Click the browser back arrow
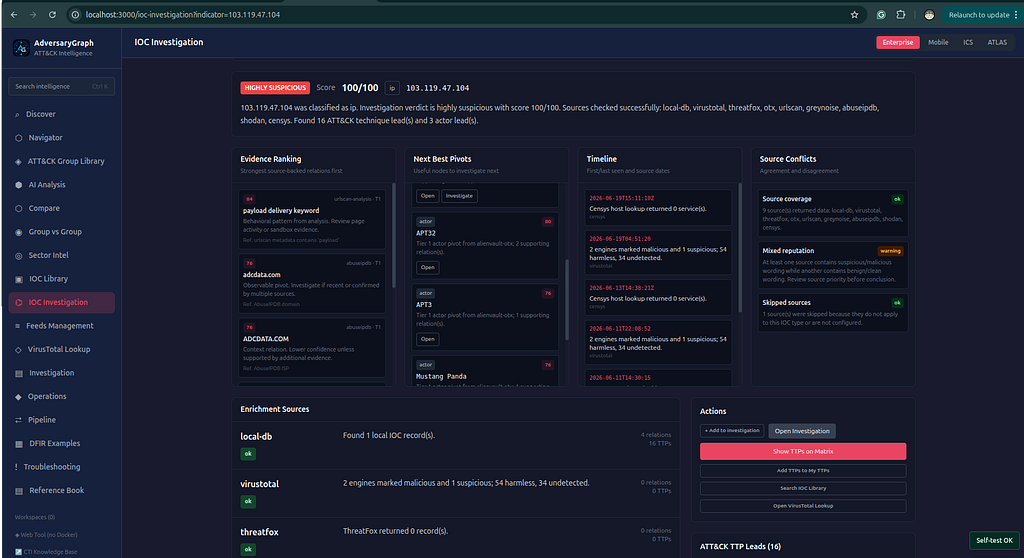1024x558 pixels. pyautogui.click(x=14, y=14)
